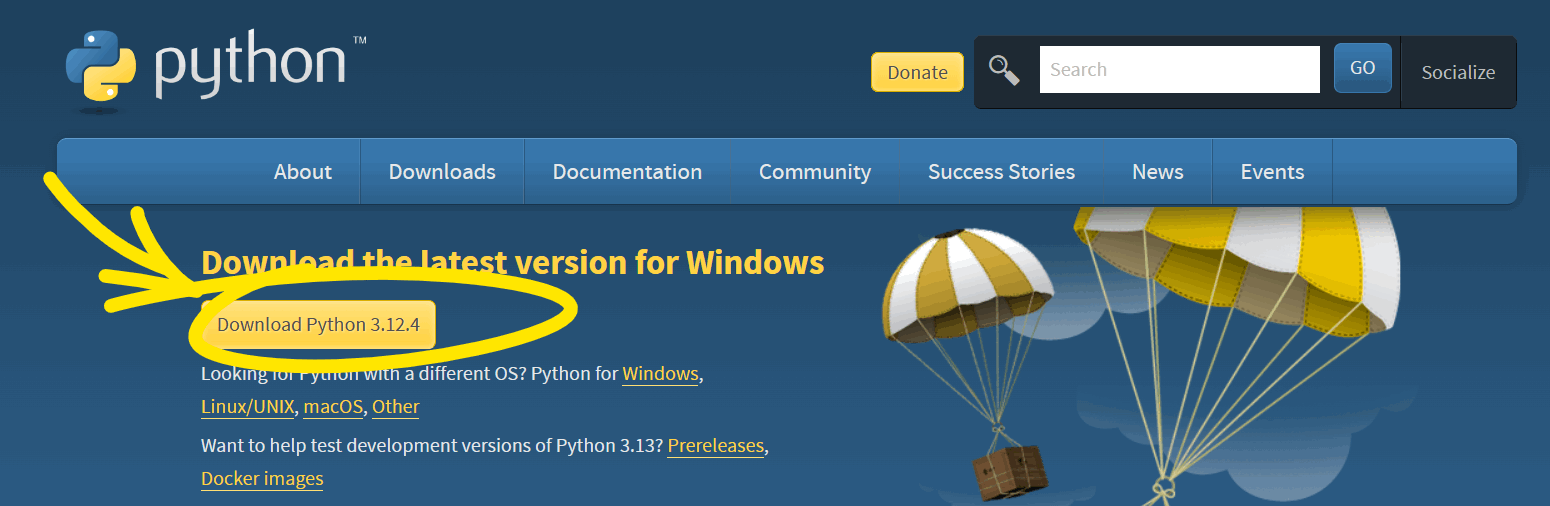
Task: Click the Download Python 3.12.4 button
Action: [x=318, y=325]
